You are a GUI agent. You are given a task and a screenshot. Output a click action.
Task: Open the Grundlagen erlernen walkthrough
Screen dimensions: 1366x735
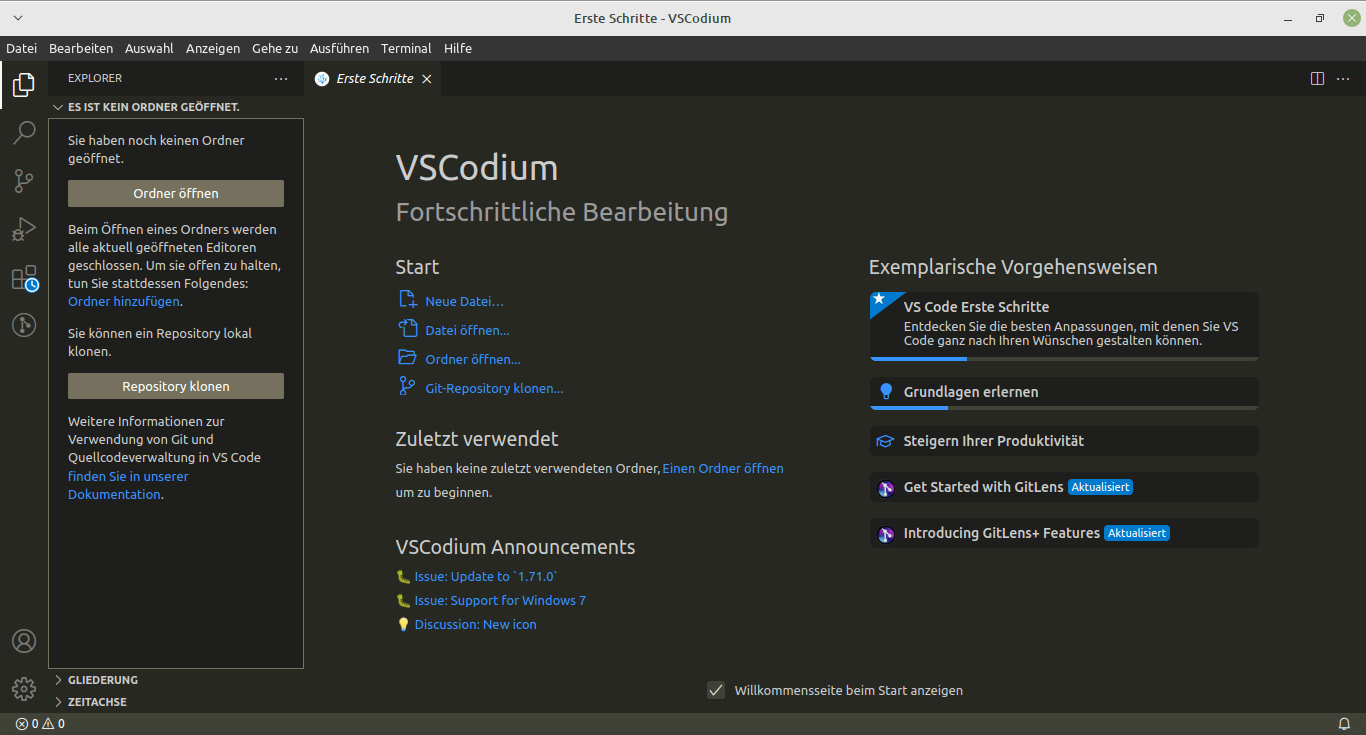point(1064,393)
